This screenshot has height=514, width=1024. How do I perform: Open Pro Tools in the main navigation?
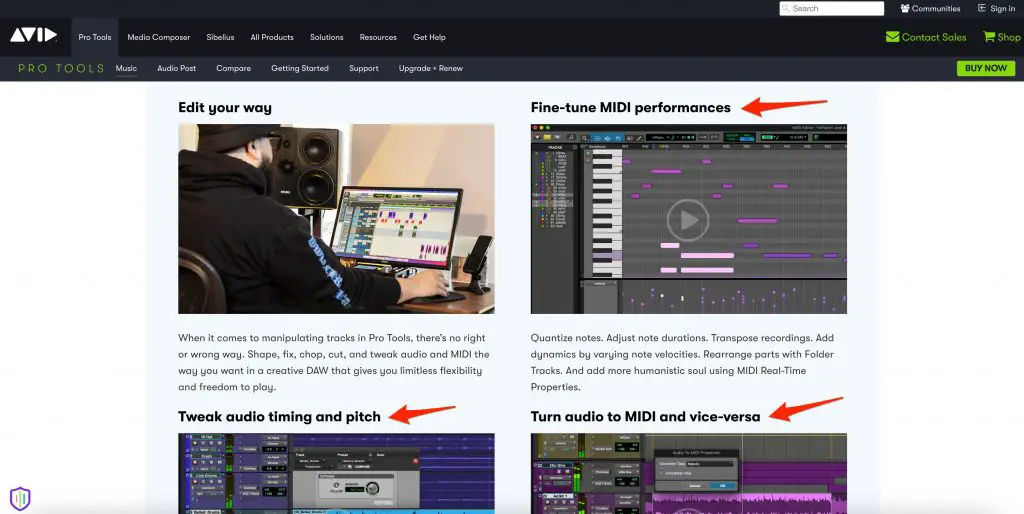95,37
